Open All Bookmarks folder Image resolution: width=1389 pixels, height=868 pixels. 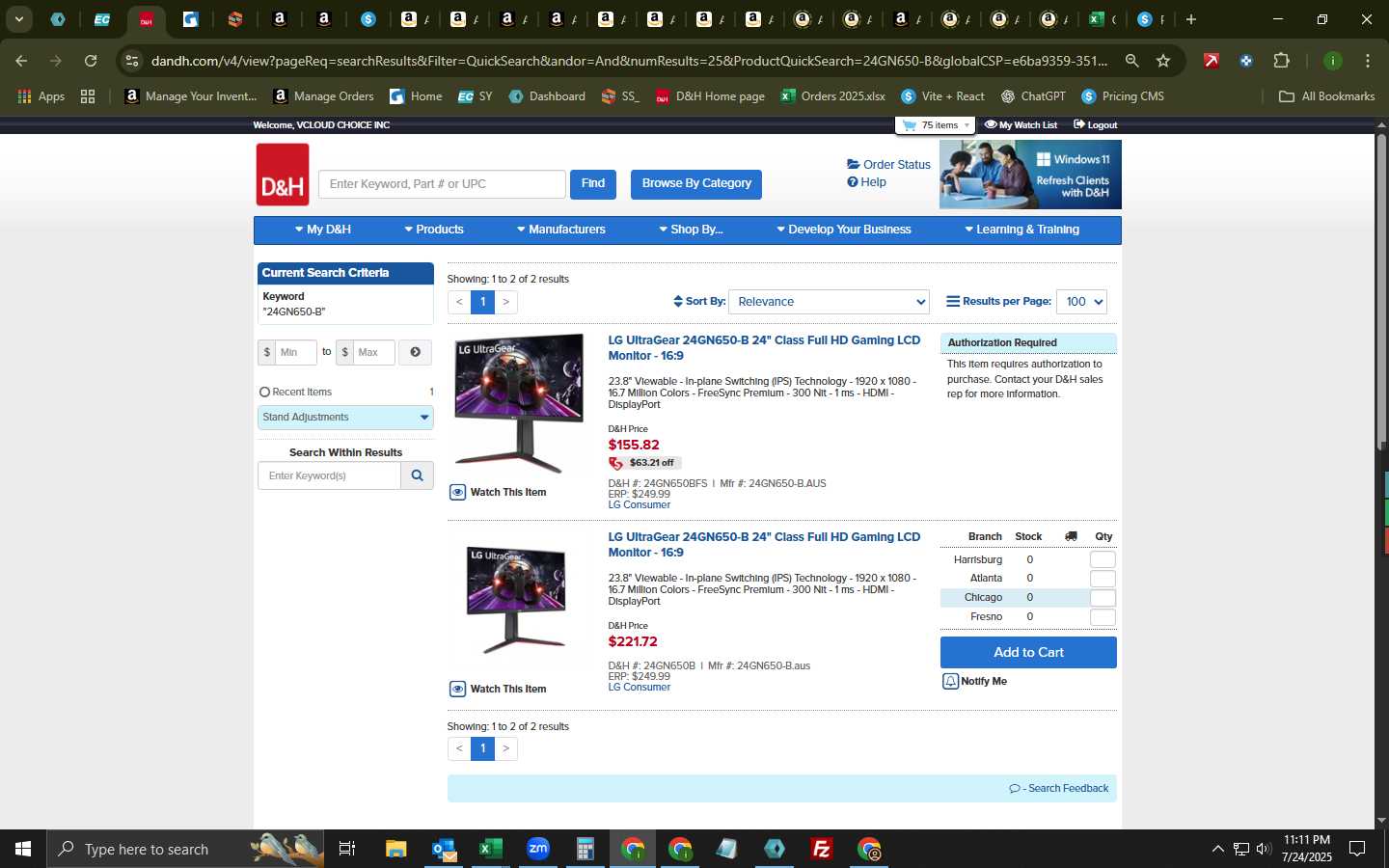pyautogui.click(x=1326, y=96)
